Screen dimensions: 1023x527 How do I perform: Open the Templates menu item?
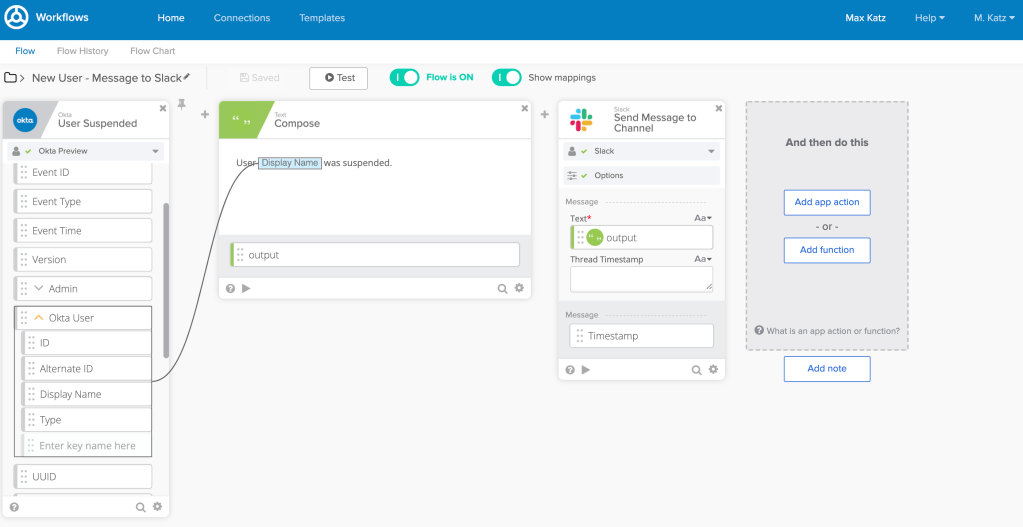pos(322,18)
